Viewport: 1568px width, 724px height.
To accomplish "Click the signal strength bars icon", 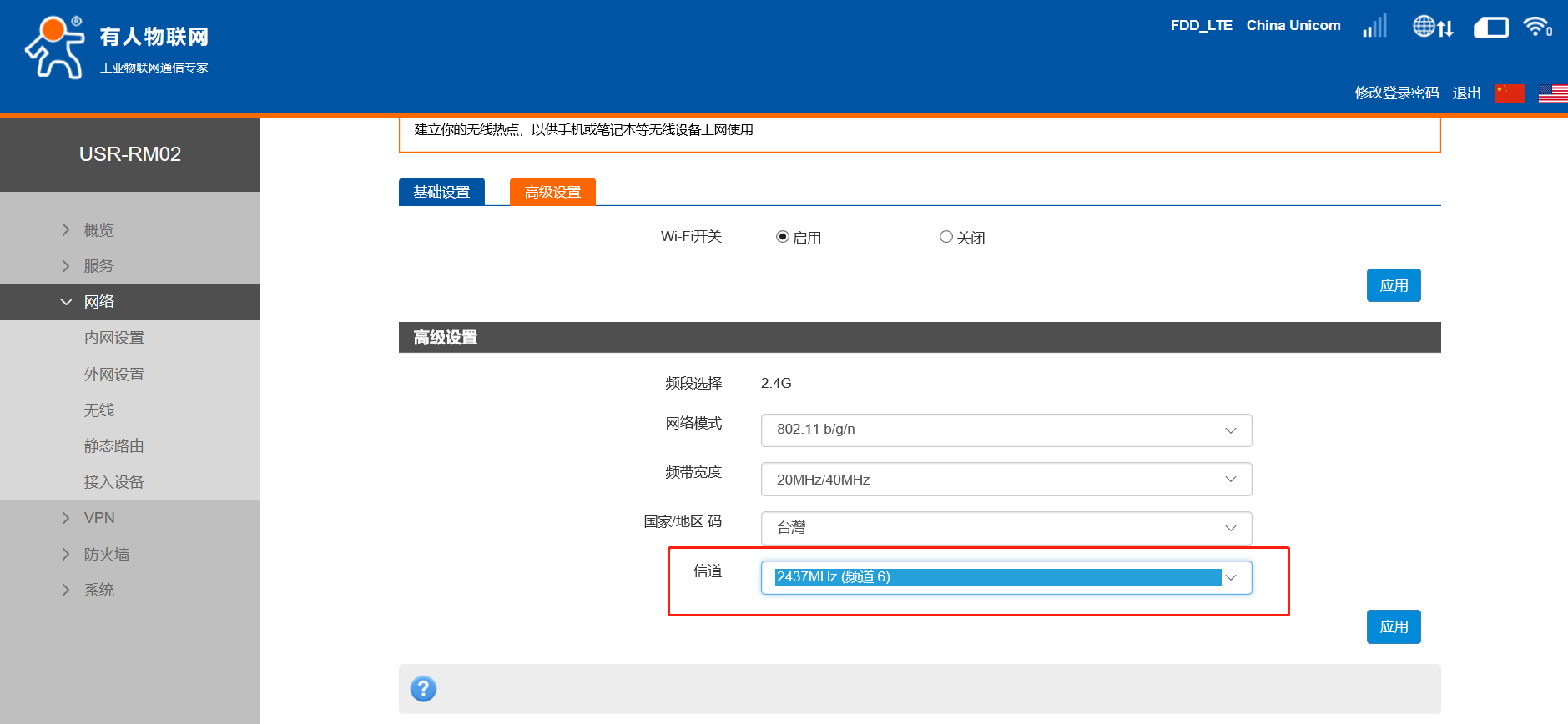I will pyautogui.click(x=1374, y=26).
